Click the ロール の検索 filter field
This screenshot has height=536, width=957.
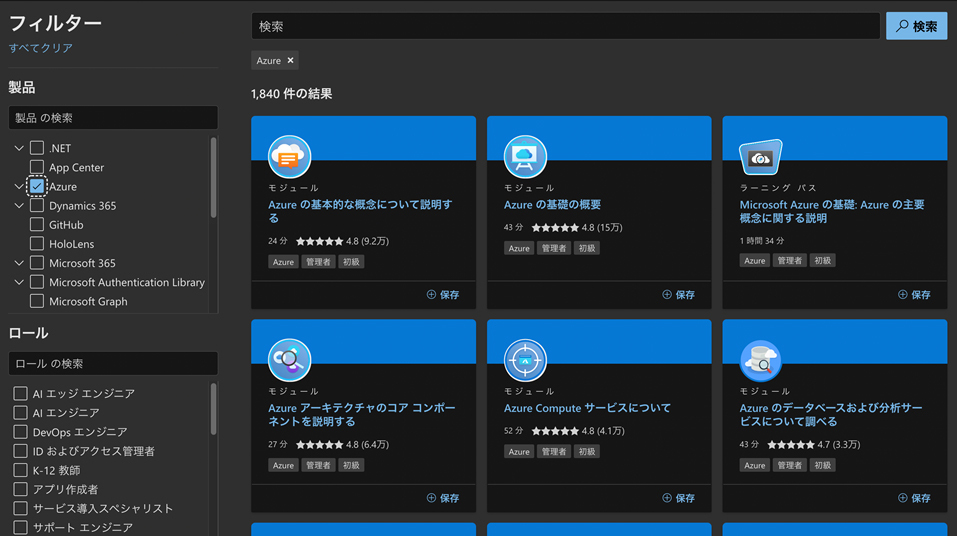click(113, 363)
